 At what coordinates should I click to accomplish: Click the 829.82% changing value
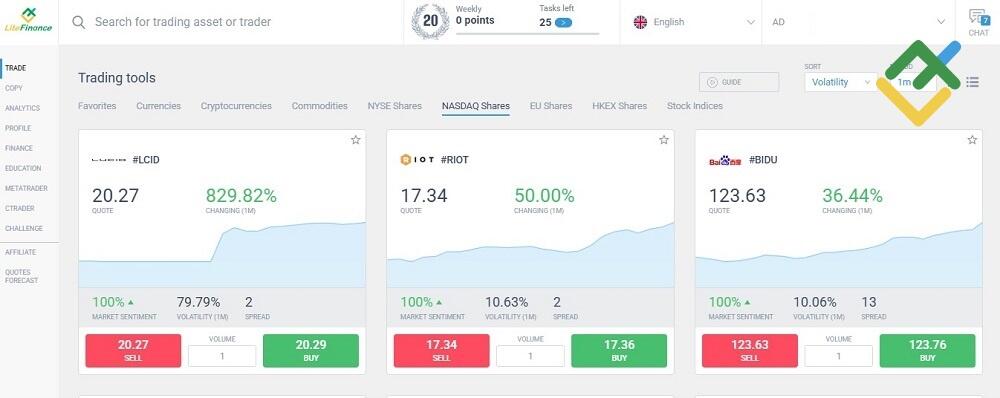(x=241, y=196)
